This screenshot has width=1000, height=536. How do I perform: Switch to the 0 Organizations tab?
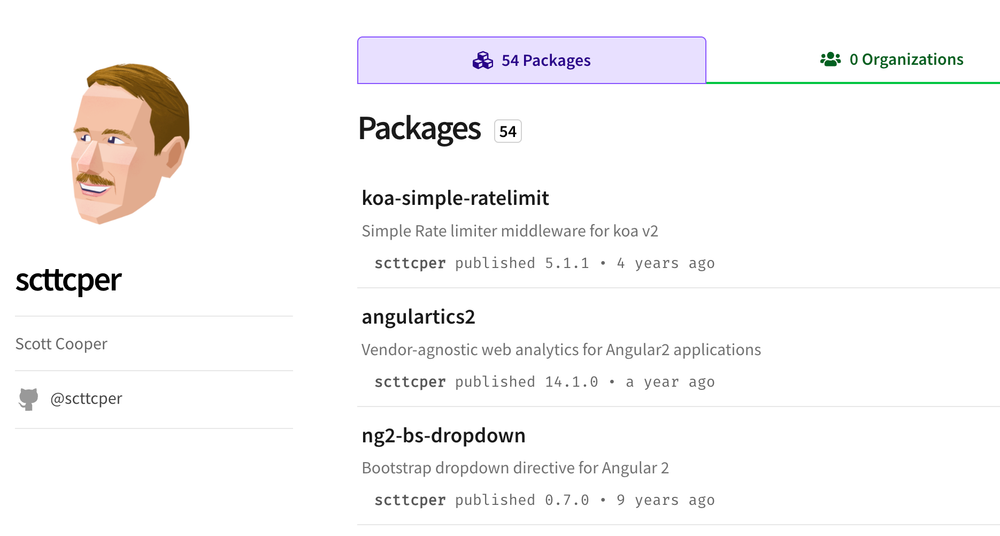(891, 60)
